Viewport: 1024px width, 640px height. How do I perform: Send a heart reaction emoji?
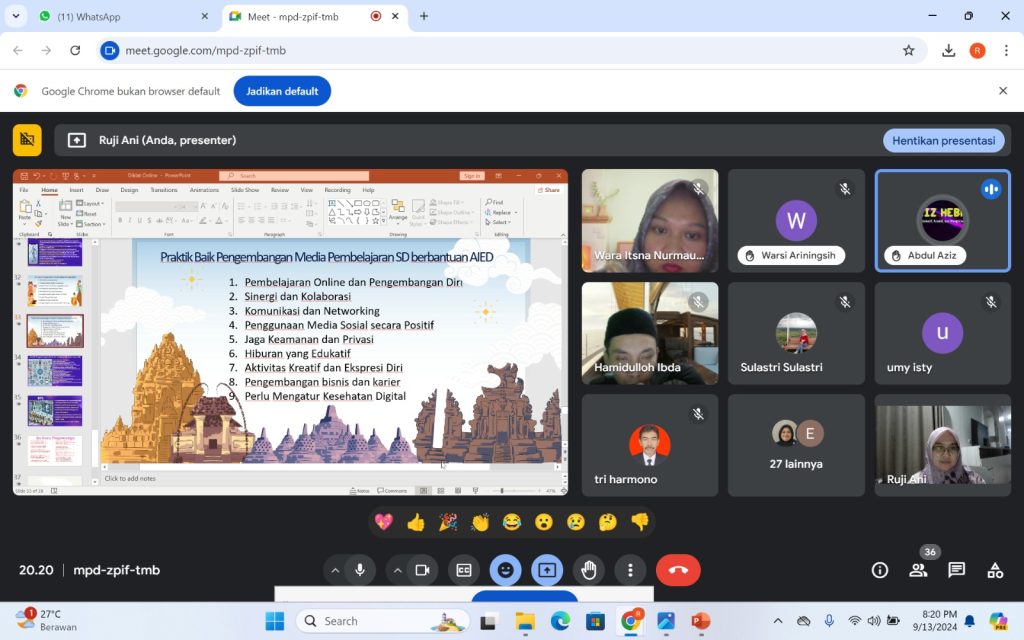click(x=384, y=521)
